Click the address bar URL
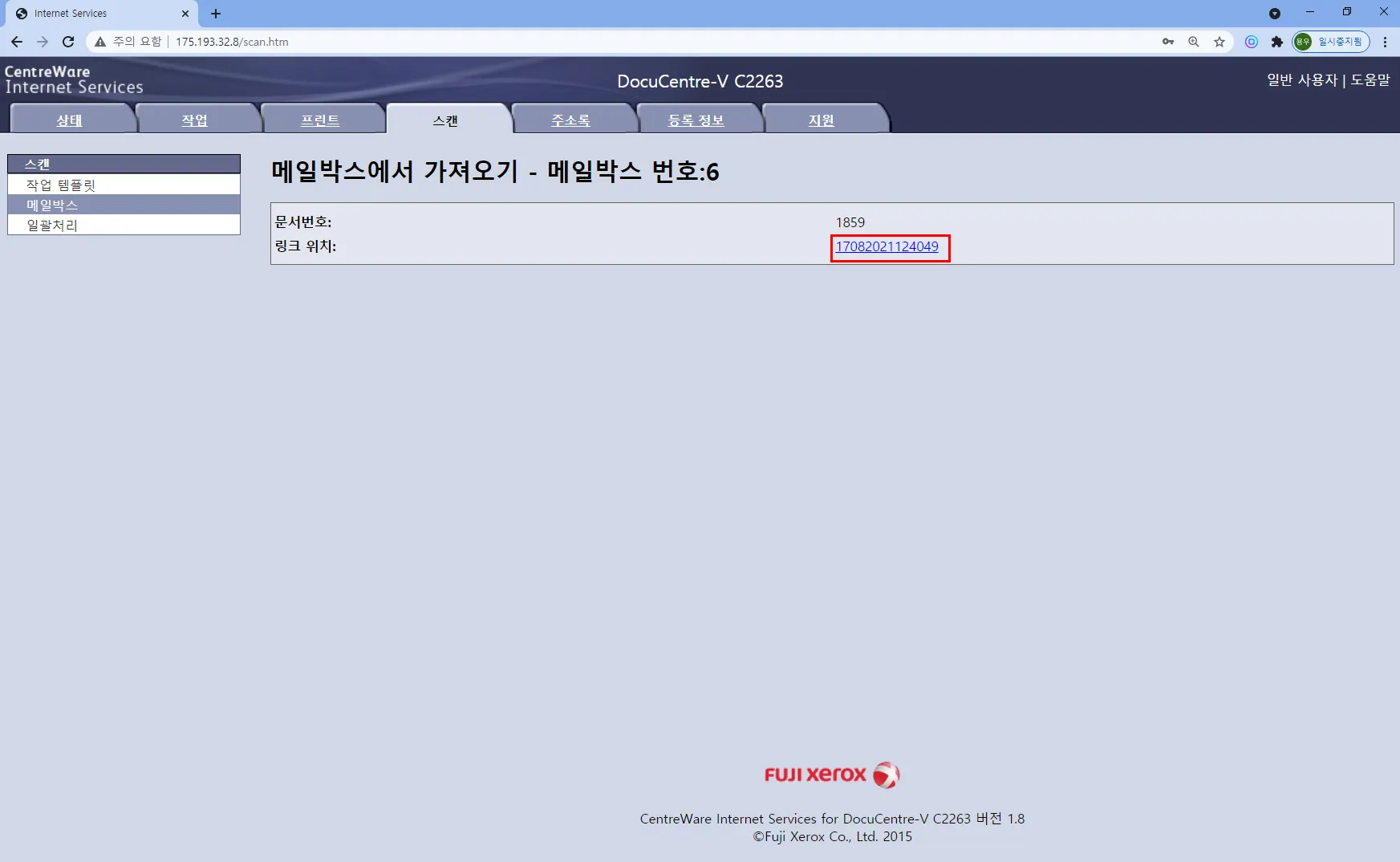The image size is (1400, 862). coord(232,42)
